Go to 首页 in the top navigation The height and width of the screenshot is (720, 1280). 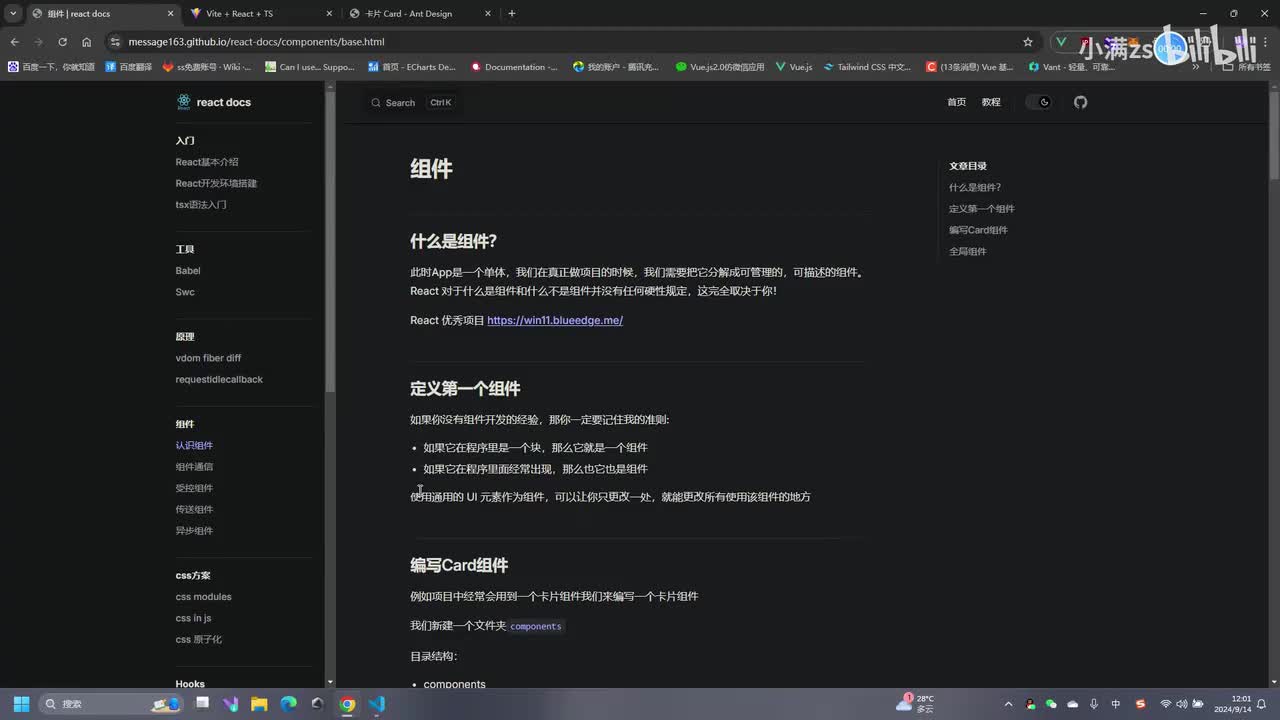click(957, 102)
